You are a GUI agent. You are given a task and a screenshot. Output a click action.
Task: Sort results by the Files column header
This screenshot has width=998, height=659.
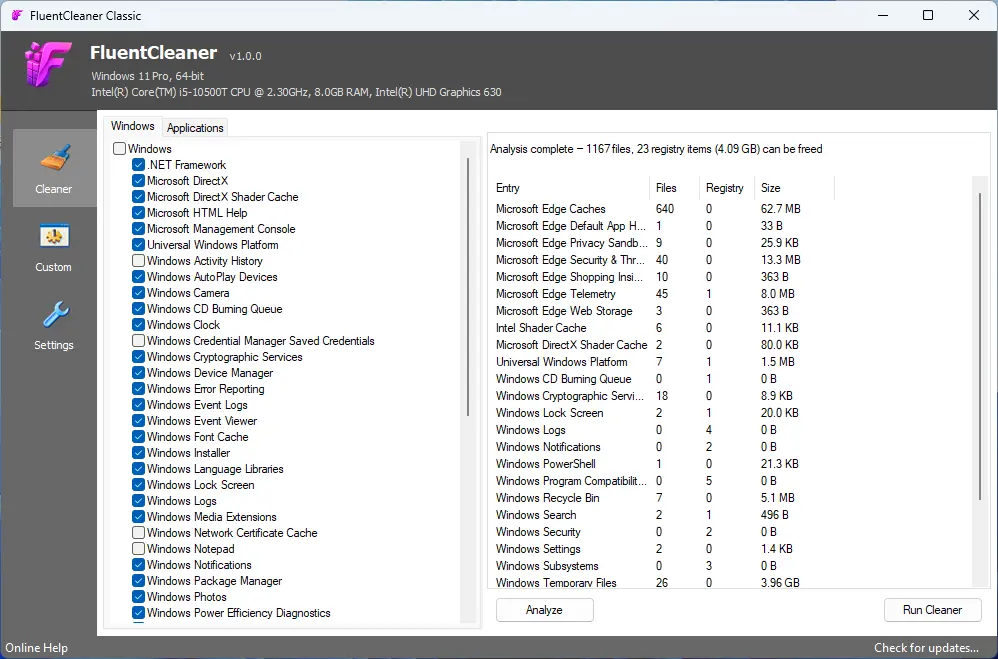click(x=673, y=188)
